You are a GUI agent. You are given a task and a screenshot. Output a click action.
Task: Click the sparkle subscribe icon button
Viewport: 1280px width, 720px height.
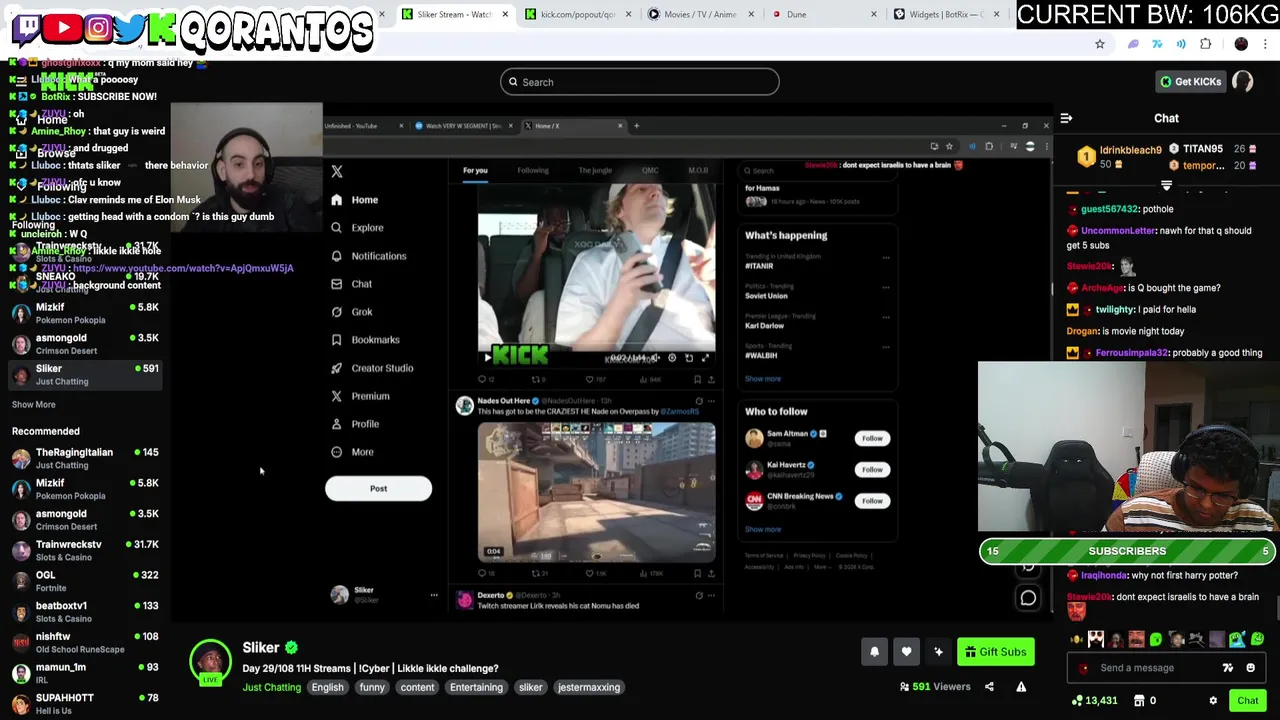(938, 652)
